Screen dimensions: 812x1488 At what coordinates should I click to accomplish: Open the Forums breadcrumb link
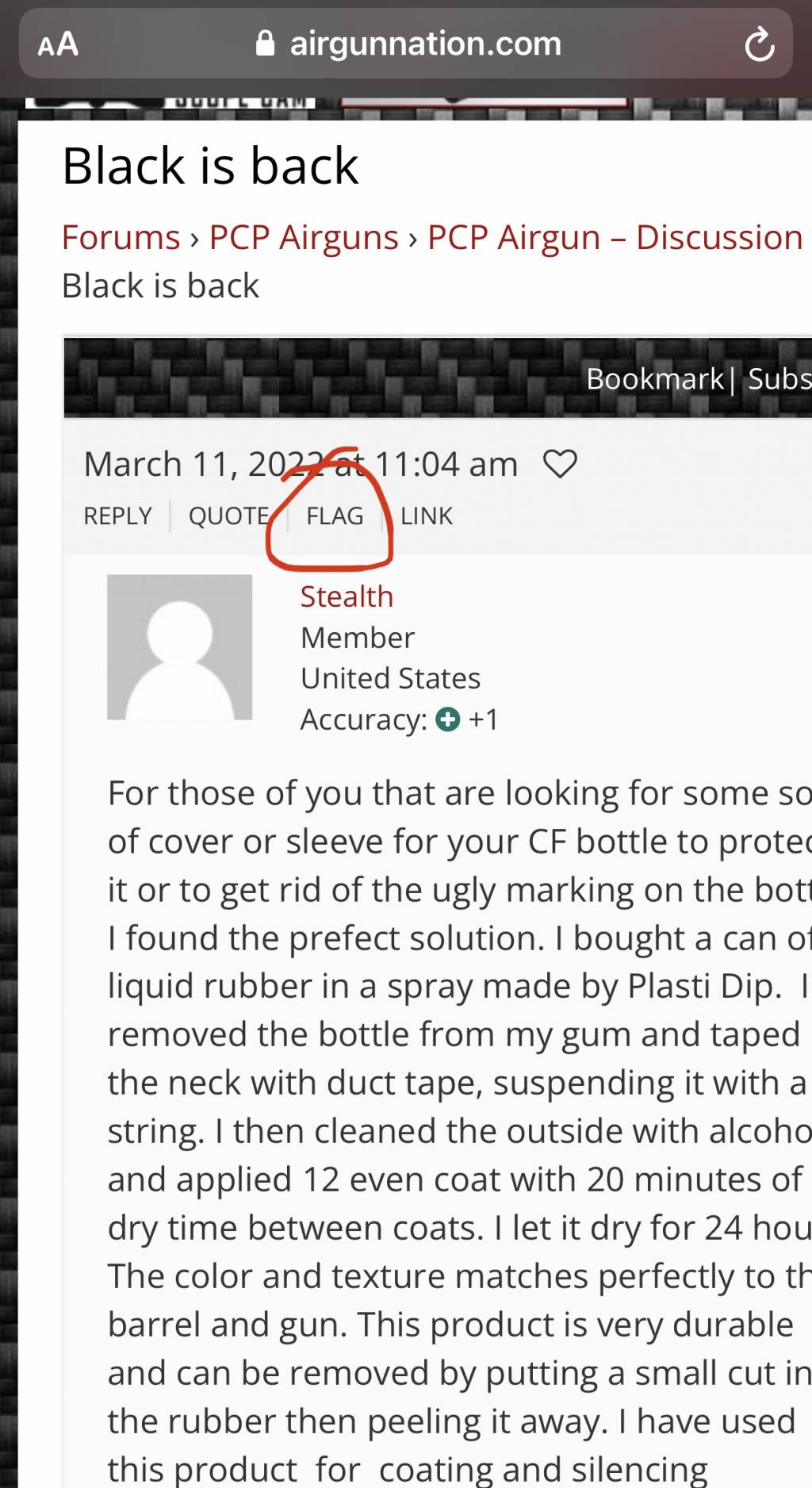click(121, 237)
